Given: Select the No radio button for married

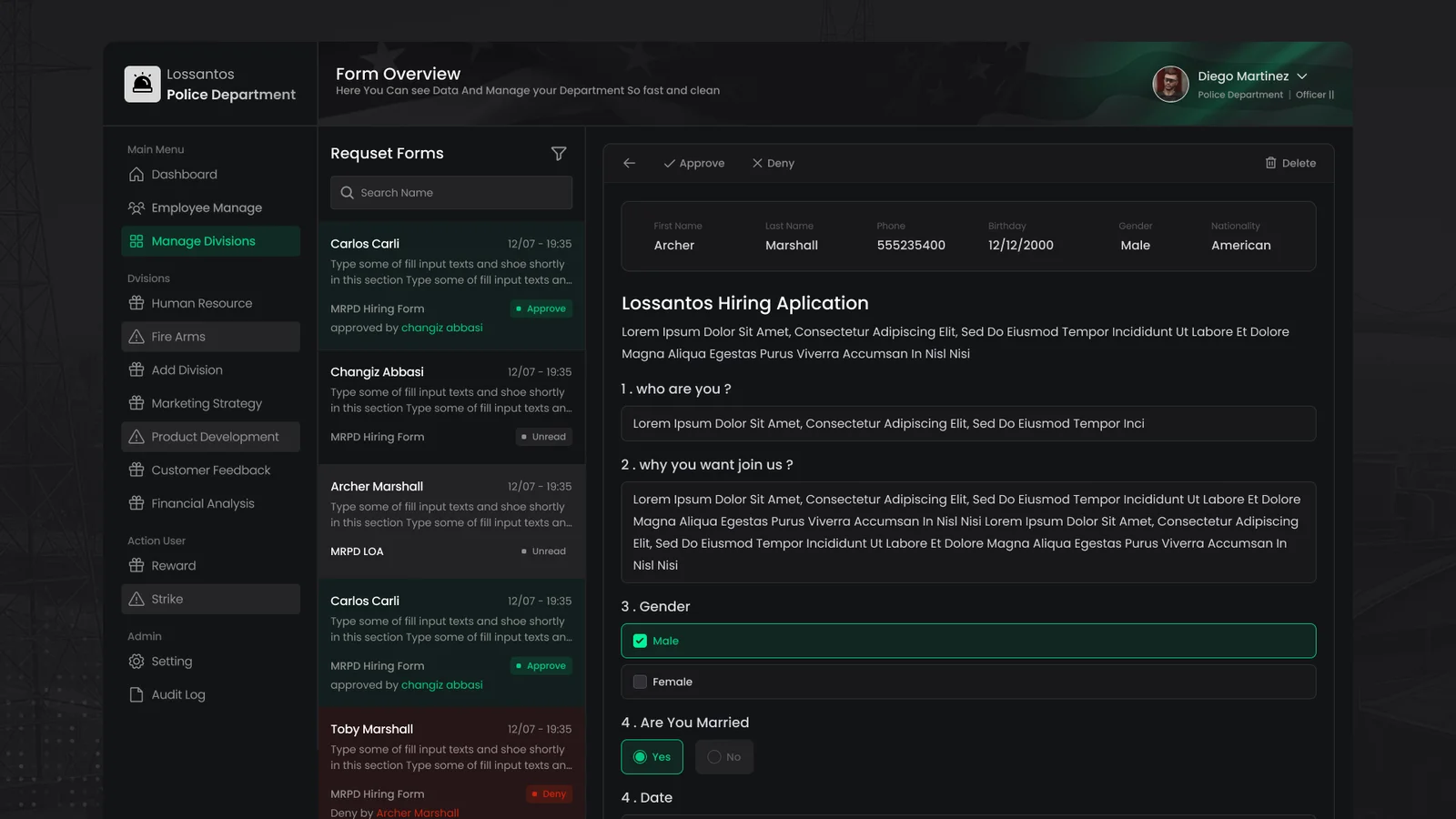Looking at the screenshot, I should tap(714, 757).
